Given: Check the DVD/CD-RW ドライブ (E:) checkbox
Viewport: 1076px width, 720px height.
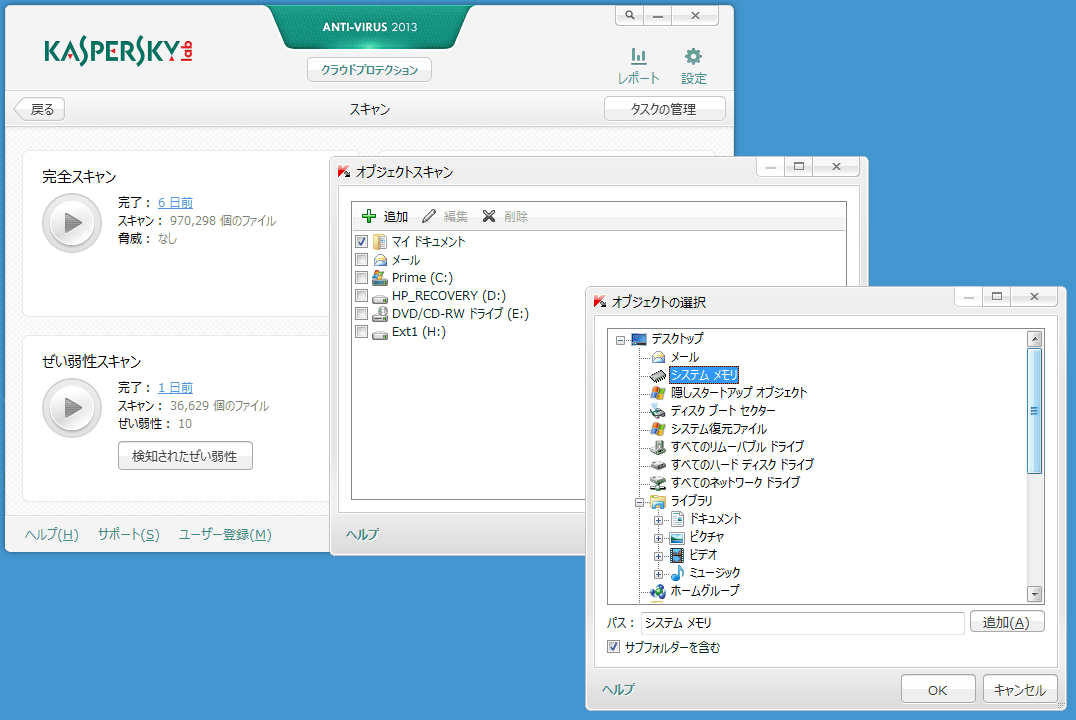Looking at the screenshot, I should tap(362, 314).
